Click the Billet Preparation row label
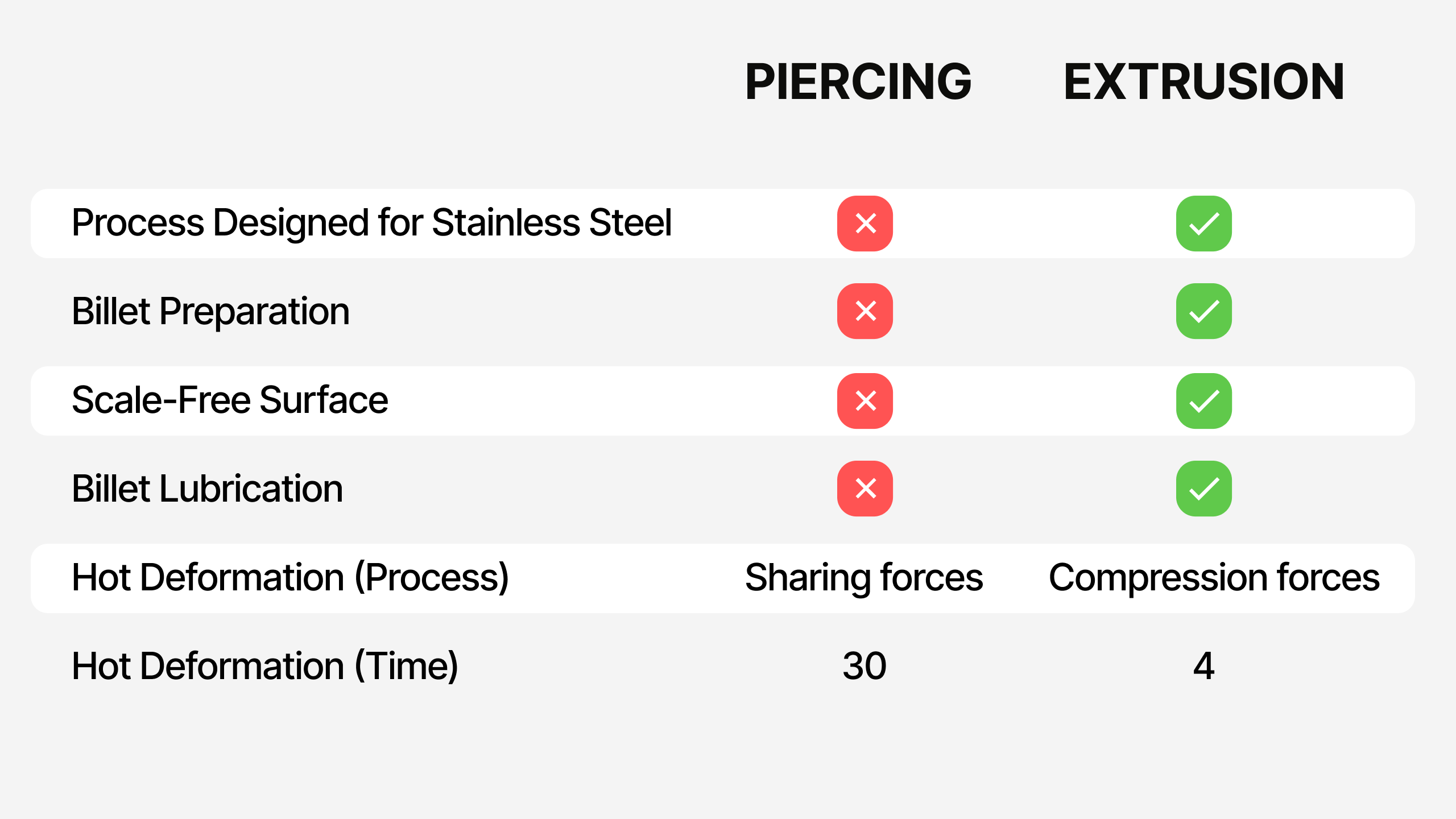This screenshot has height=819, width=1456. 210,312
